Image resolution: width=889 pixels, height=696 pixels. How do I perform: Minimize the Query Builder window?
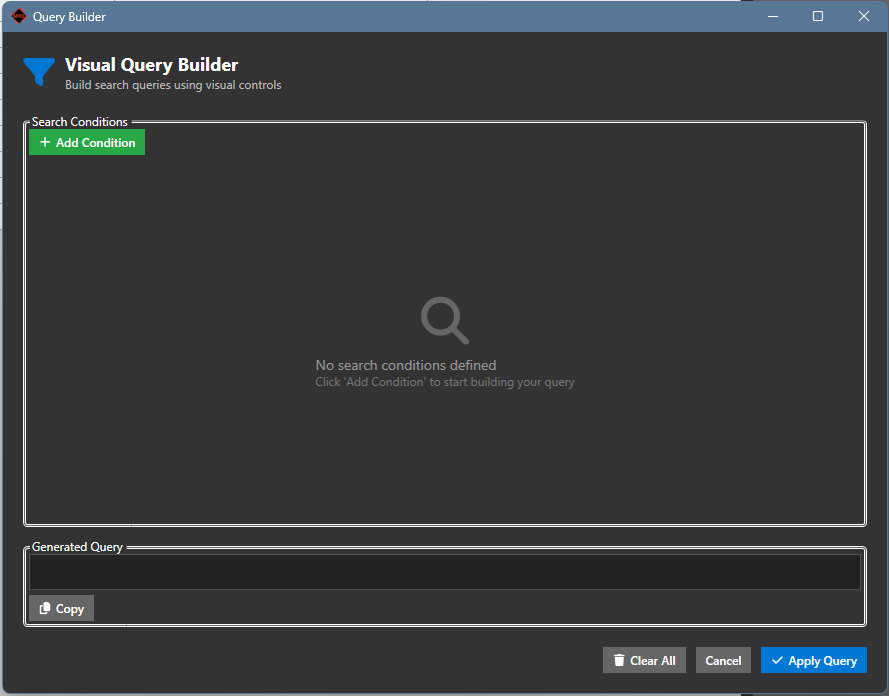[x=773, y=16]
